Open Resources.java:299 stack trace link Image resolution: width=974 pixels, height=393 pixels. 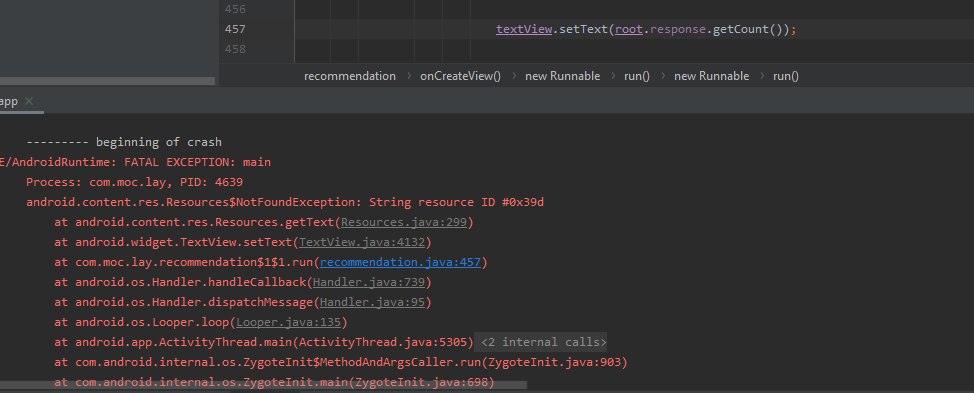coord(404,222)
